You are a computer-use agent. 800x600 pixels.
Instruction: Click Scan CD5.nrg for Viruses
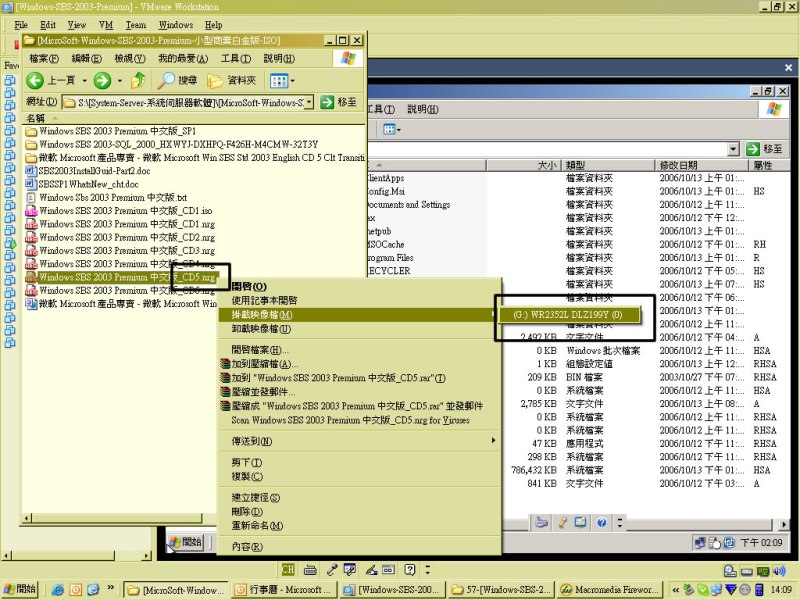click(x=359, y=420)
